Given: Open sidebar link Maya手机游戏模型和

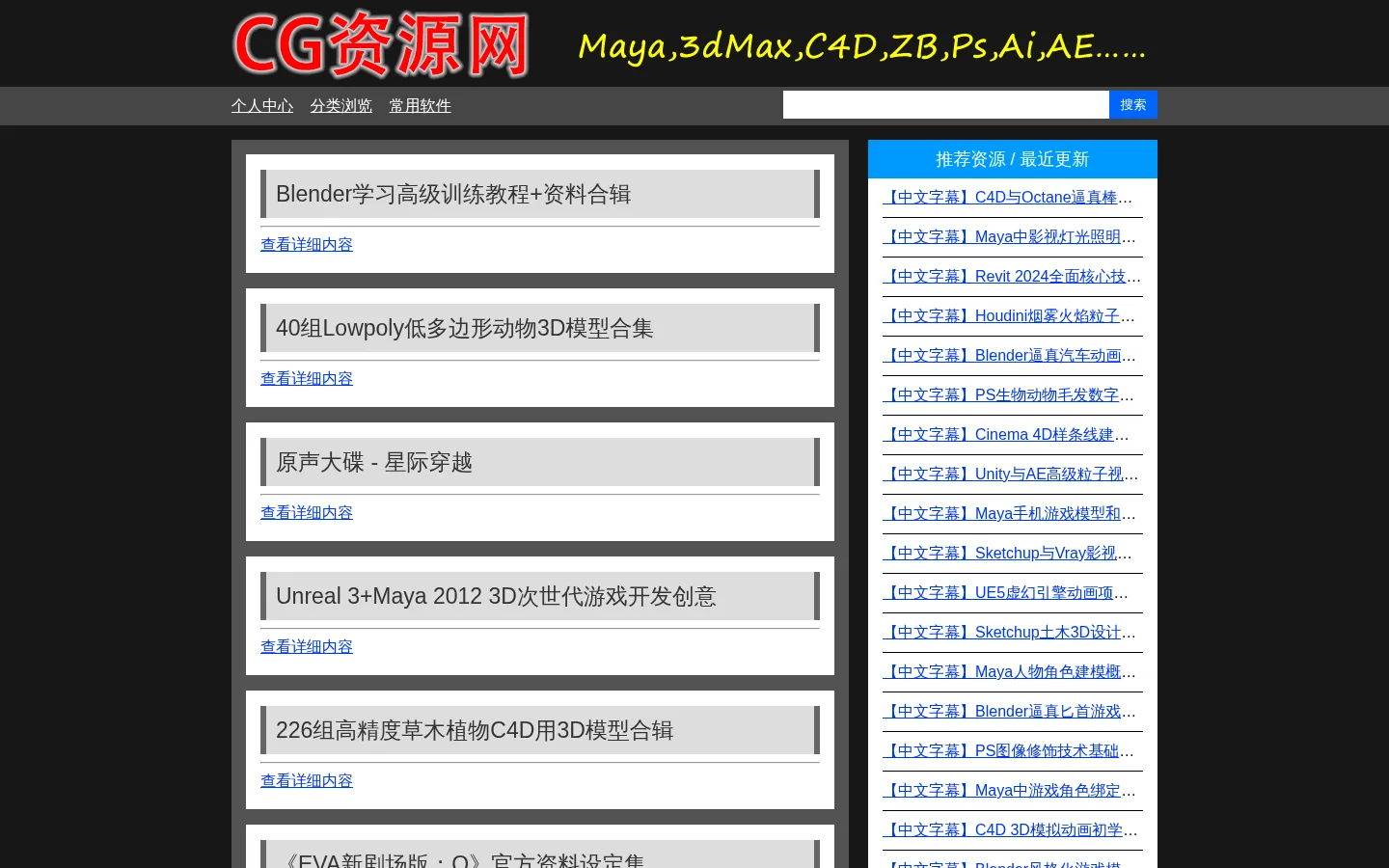Looking at the screenshot, I should 1010,514.
